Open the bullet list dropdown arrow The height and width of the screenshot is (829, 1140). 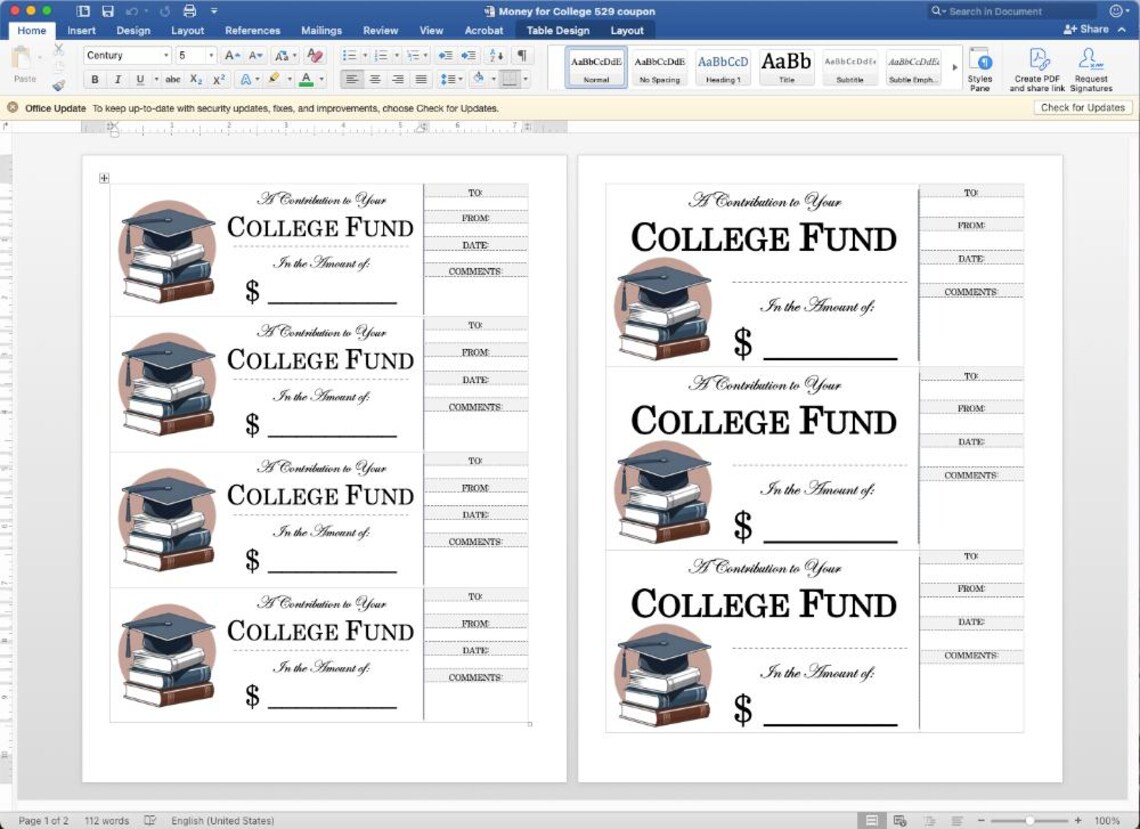tap(365, 55)
